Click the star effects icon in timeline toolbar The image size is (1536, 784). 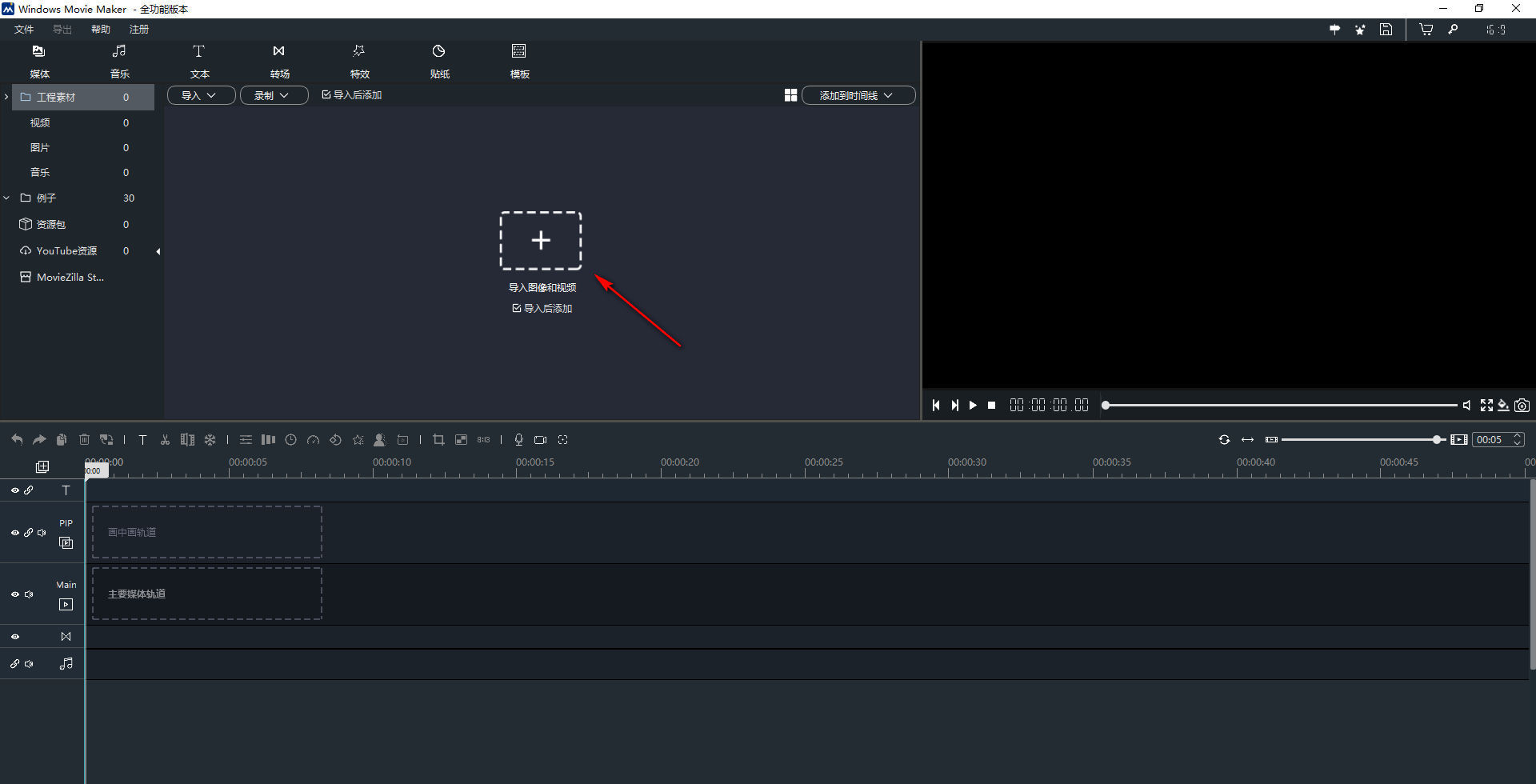click(x=358, y=439)
